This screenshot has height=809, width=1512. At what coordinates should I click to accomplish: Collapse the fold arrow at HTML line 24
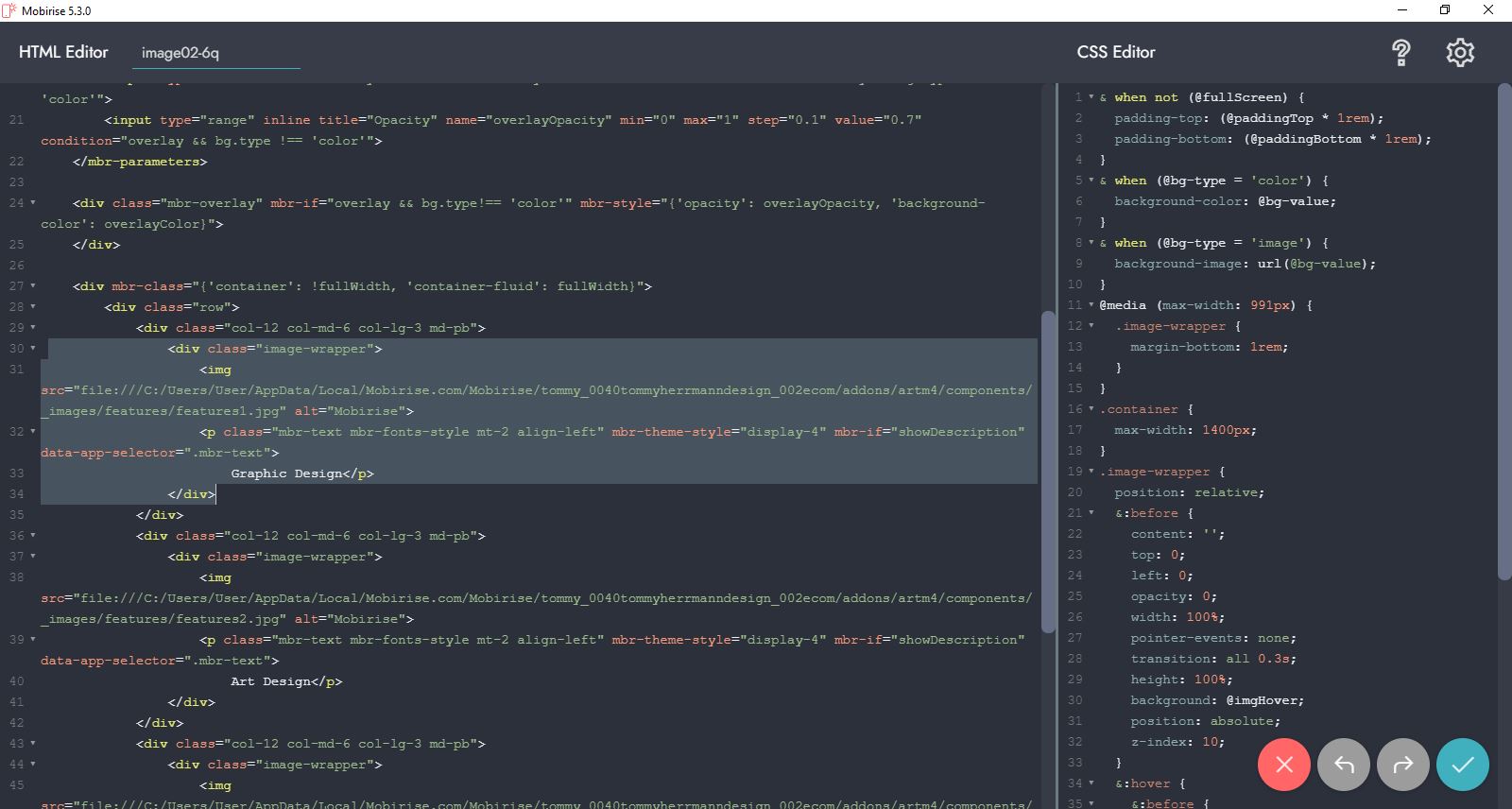[33, 203]
